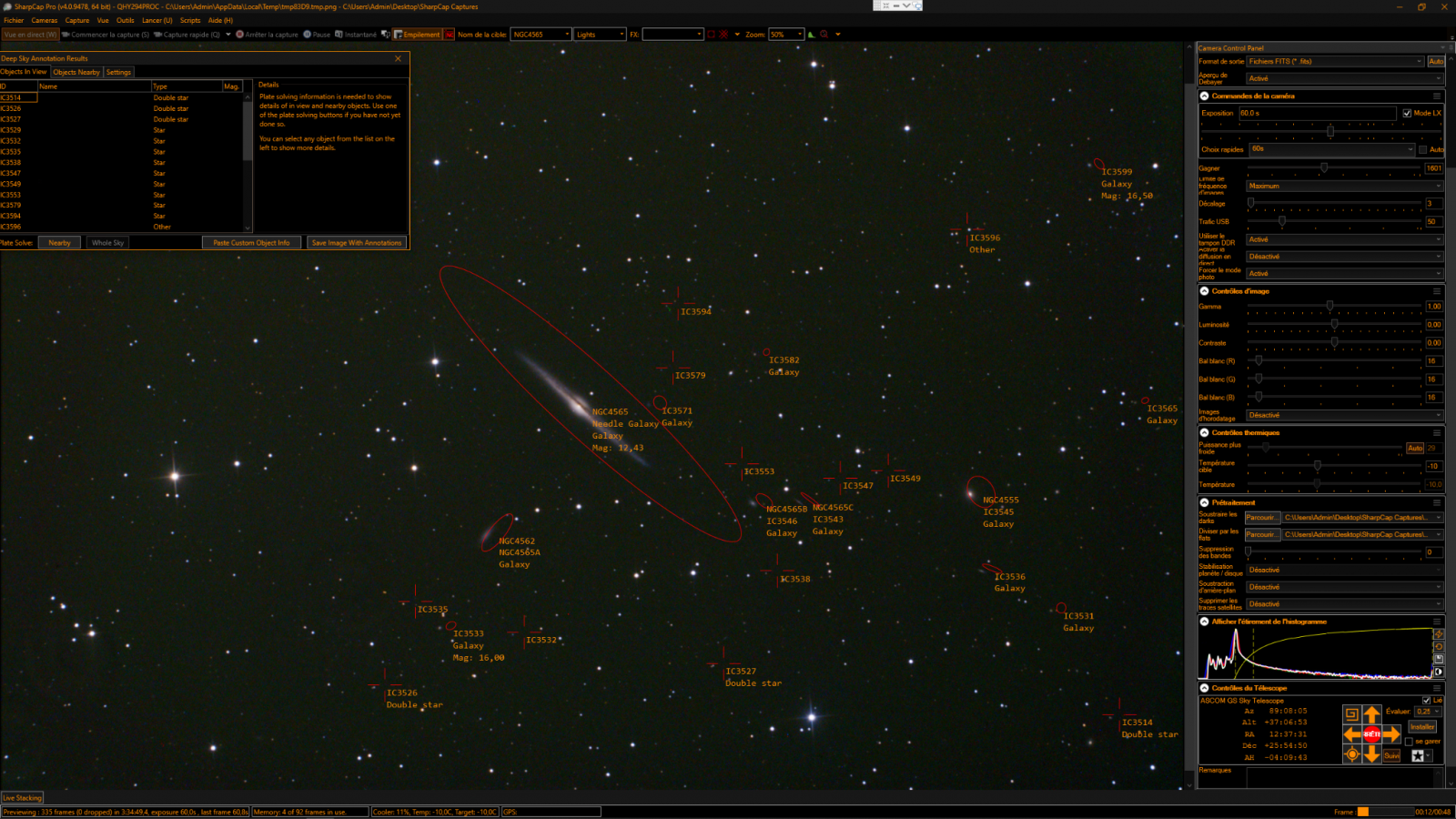Open Prétraitement panel menu
The image size is (1456, 819).
[1437, 502]
